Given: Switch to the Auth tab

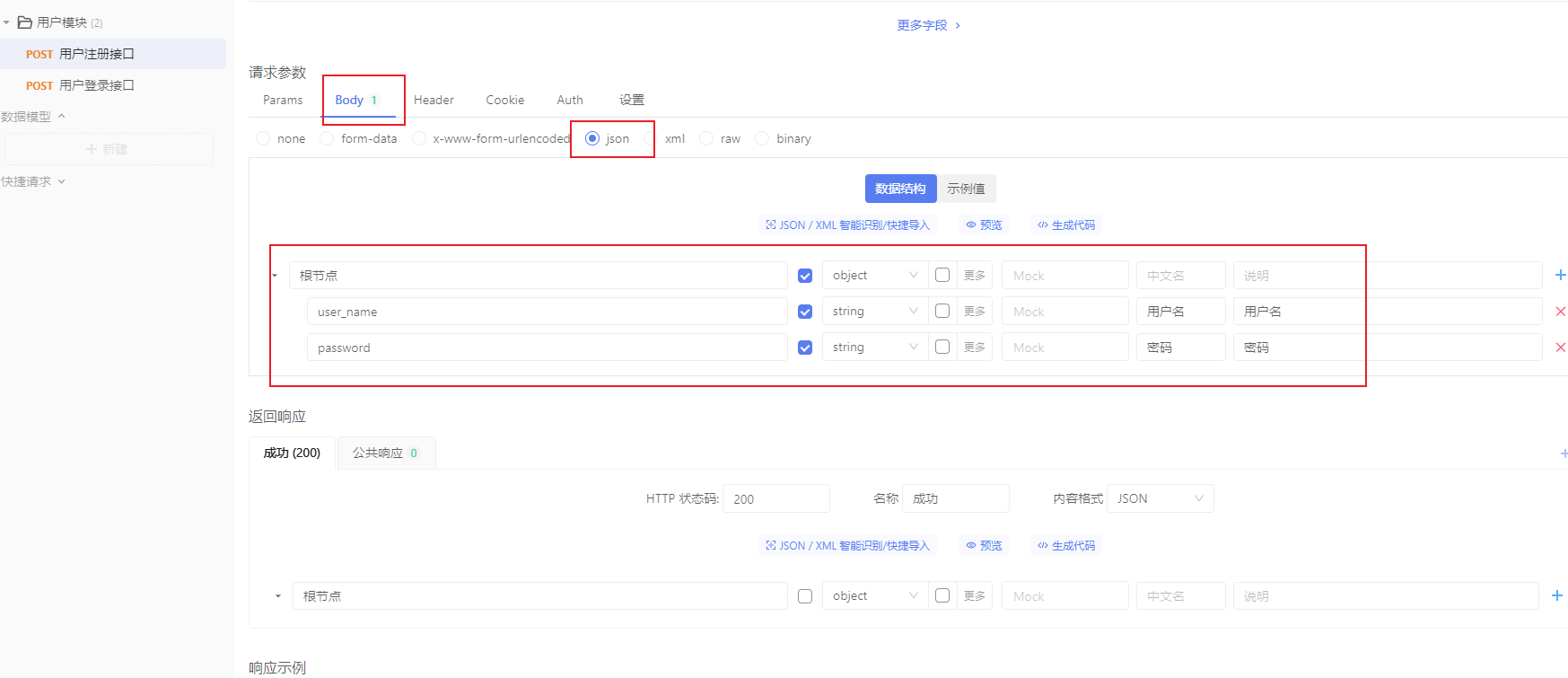Looking at the screenshot, I should click(x=570, y=100).
